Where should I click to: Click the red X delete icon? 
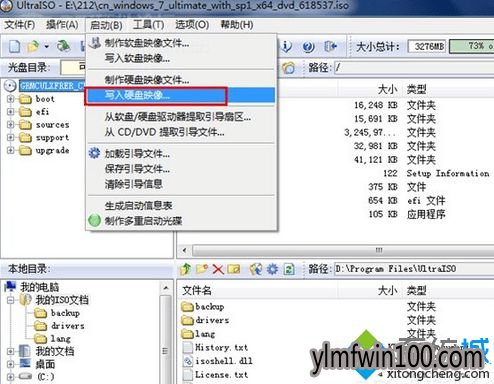tap(218, 269)
